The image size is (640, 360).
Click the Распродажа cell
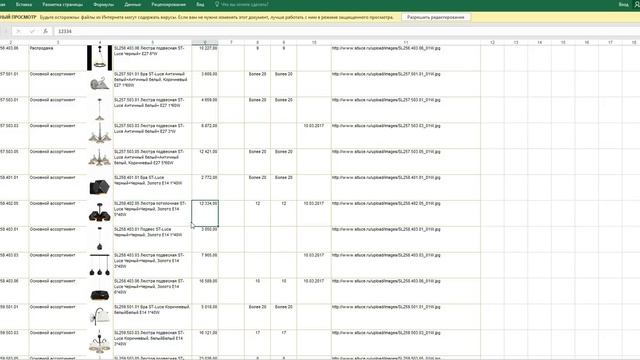58,58
